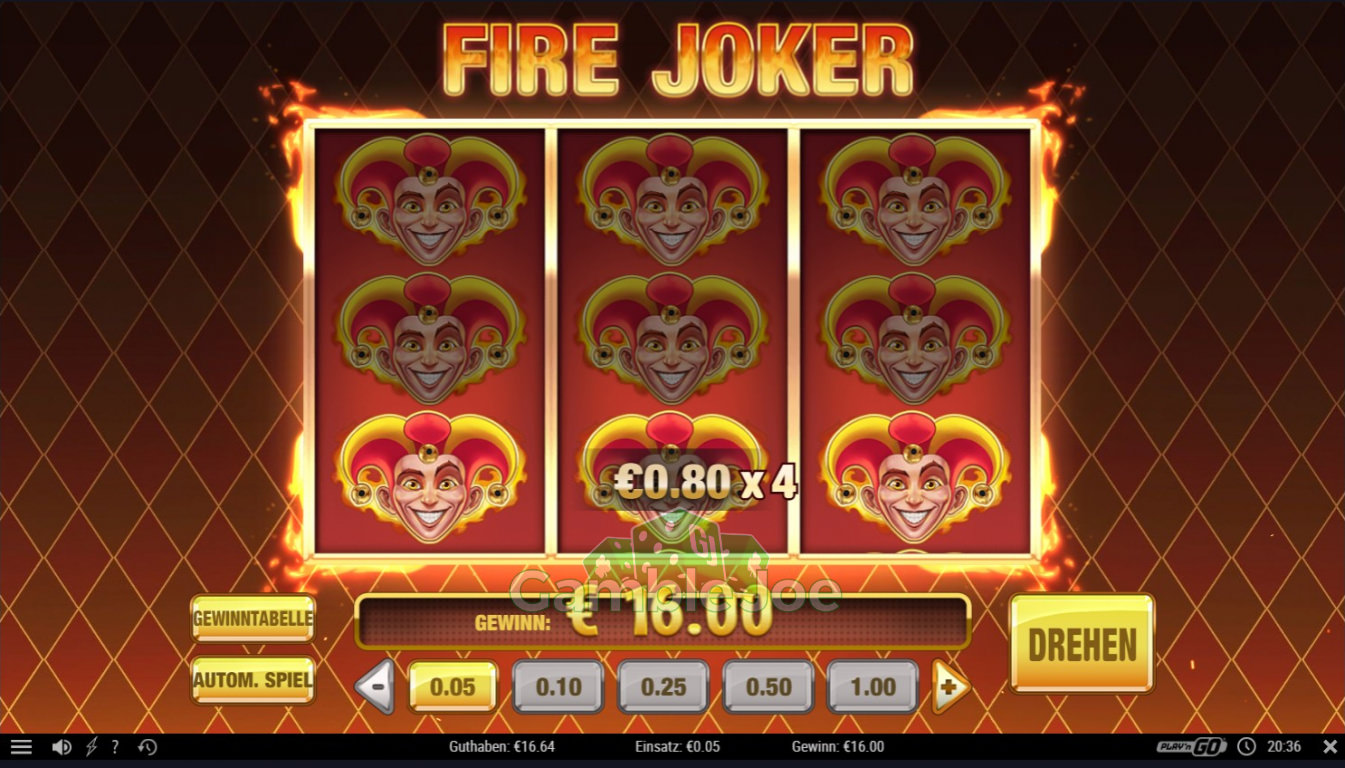1345x768 pixels.
Task: Select the 0.50 coin value
Action: pyautogui.click(x=768, y=687)
